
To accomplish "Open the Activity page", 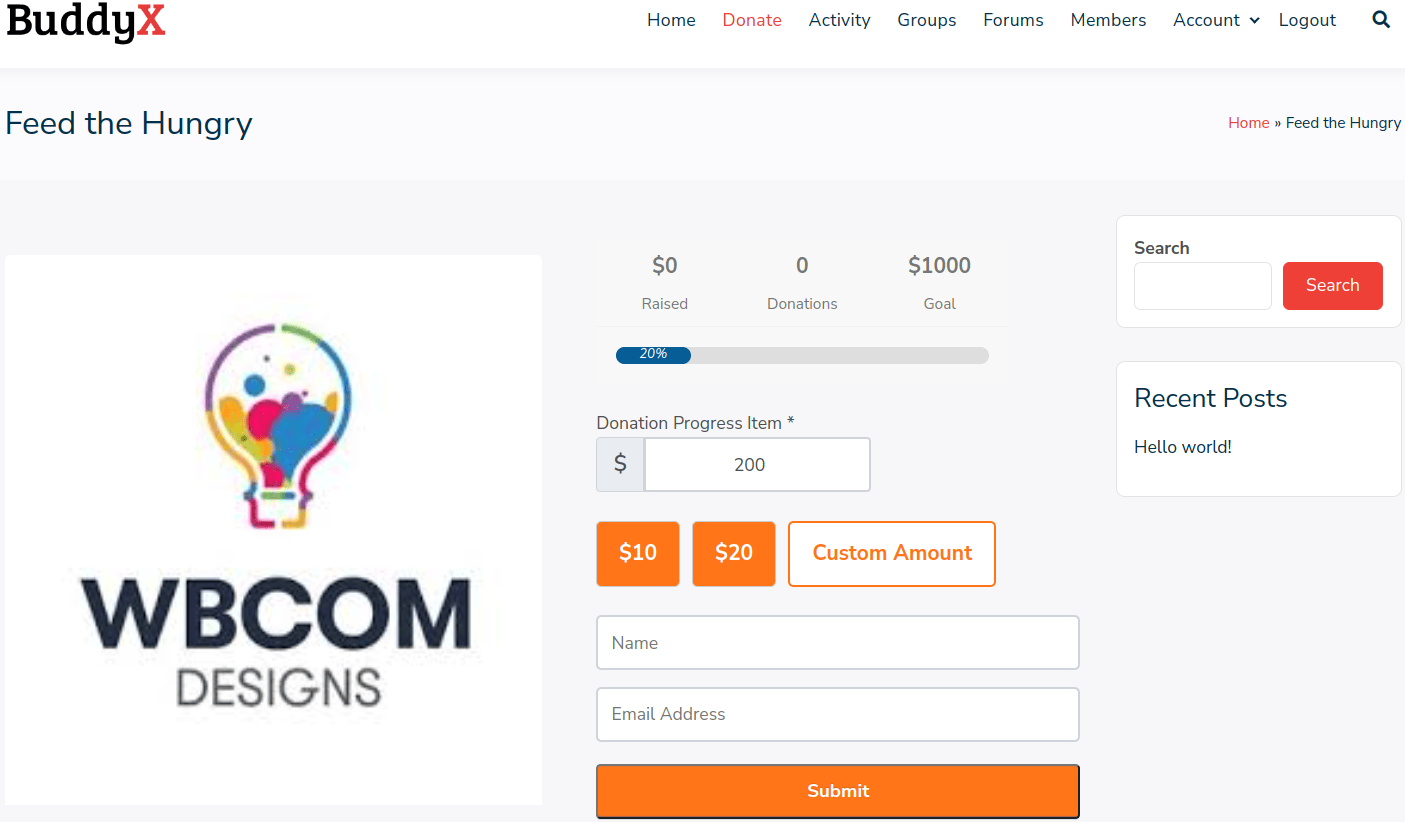I will click(839, 20).
